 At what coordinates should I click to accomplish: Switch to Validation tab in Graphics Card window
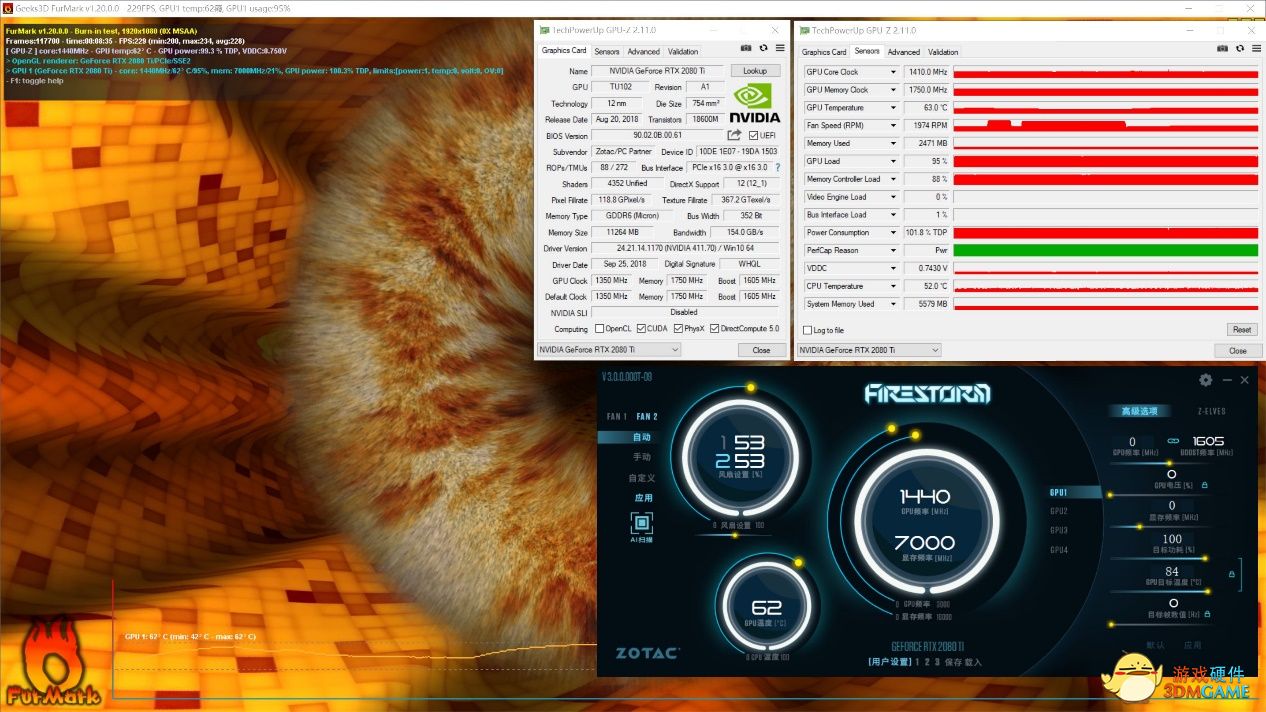click(683, 52)
